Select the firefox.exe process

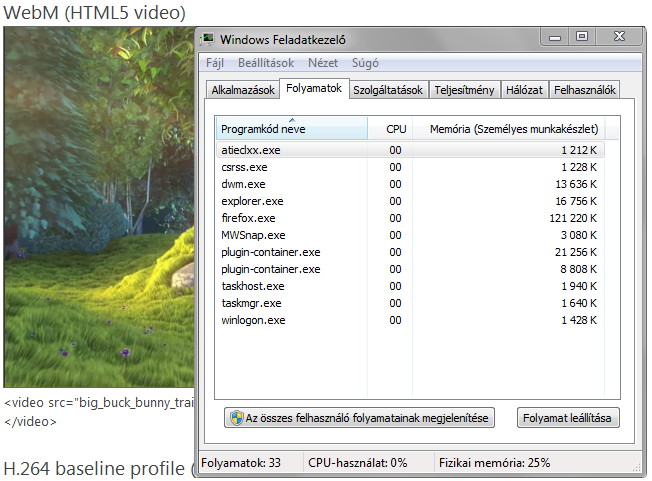click(410, 218)
